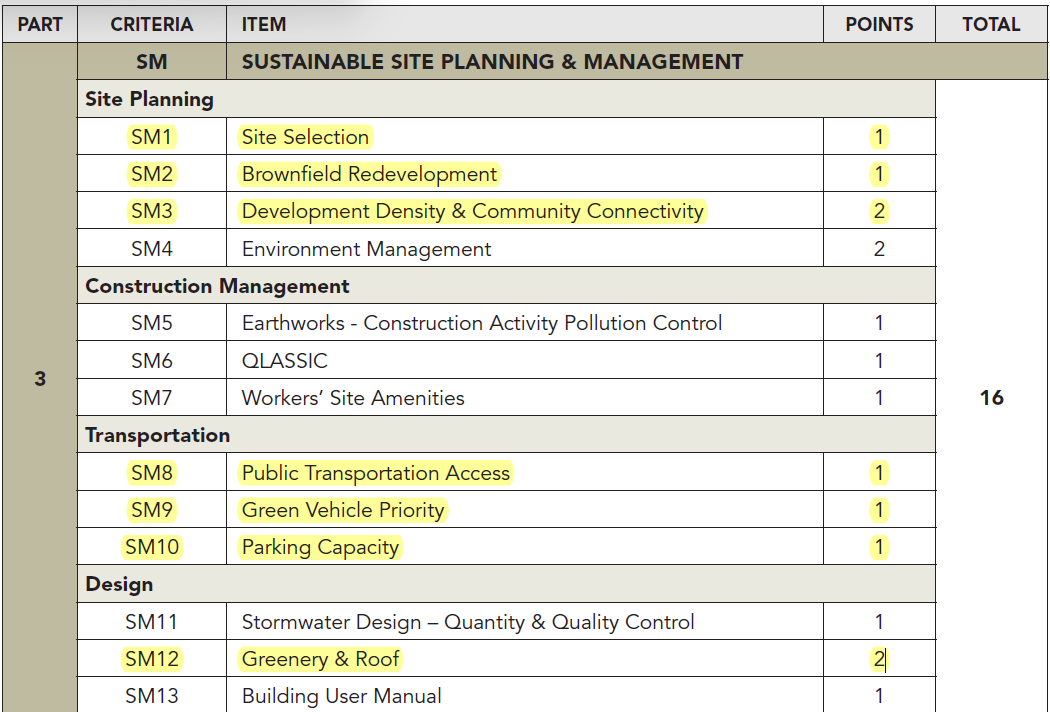Click the 'QLASSIC' item text
1050x712 pixels.
[x=284, y=361]
